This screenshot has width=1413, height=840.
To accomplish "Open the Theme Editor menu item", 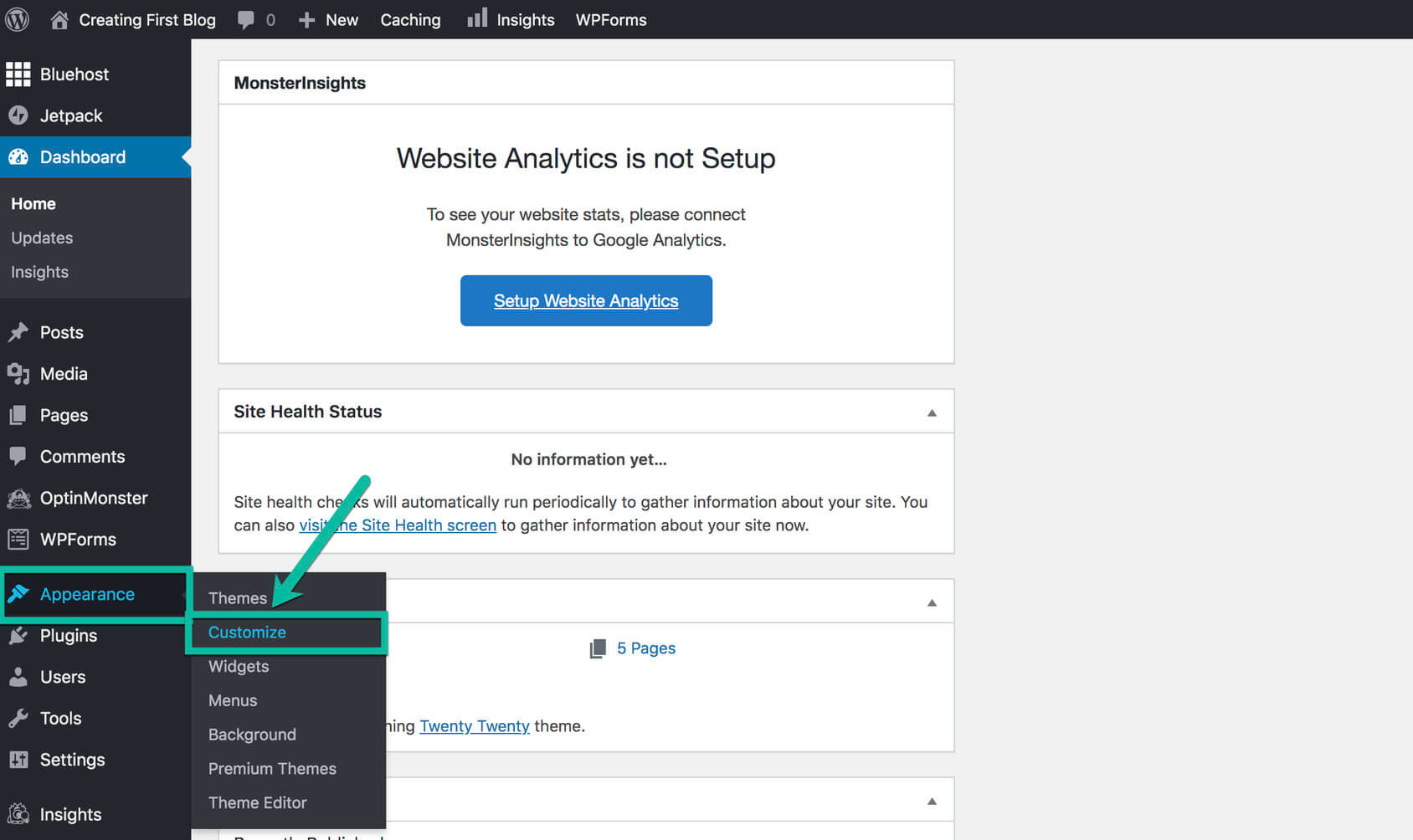I will click(x=257, y=802).
